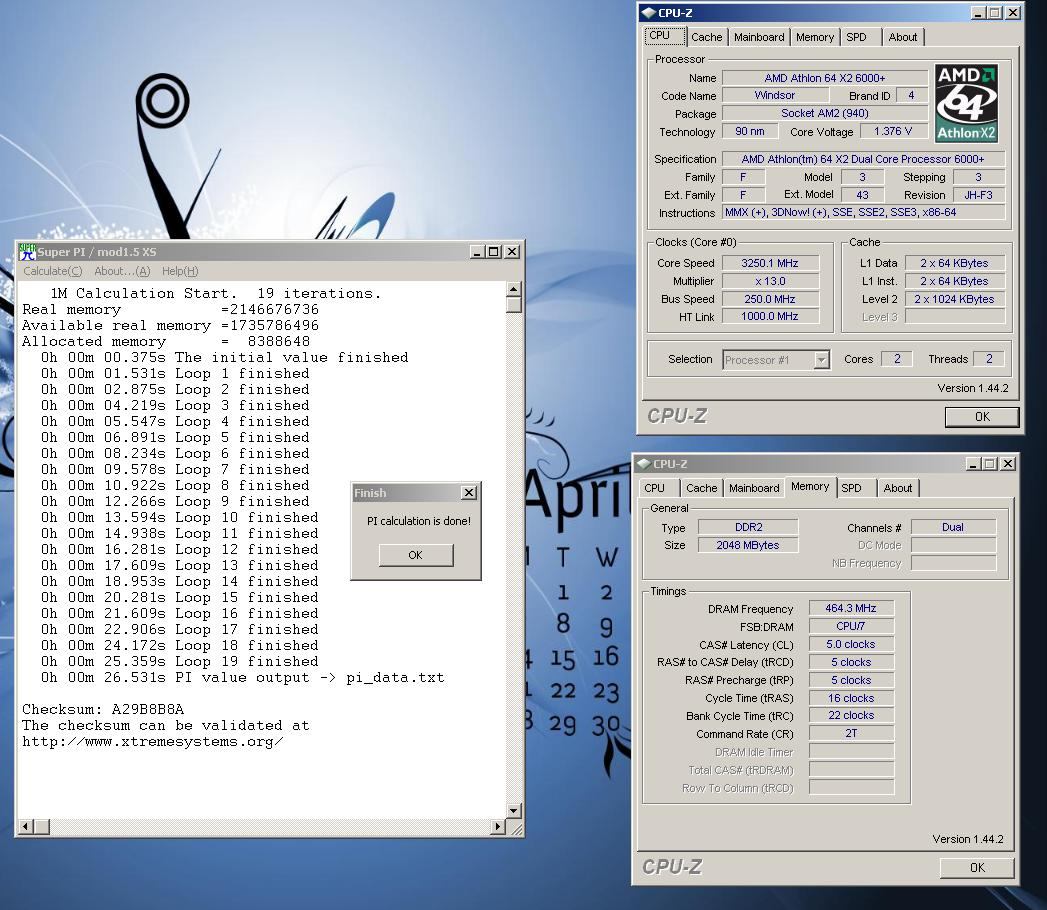Switch to Cache tab in upper CPU-Z window
This screenshot has width=1047, height=910.
click(706, 37)
